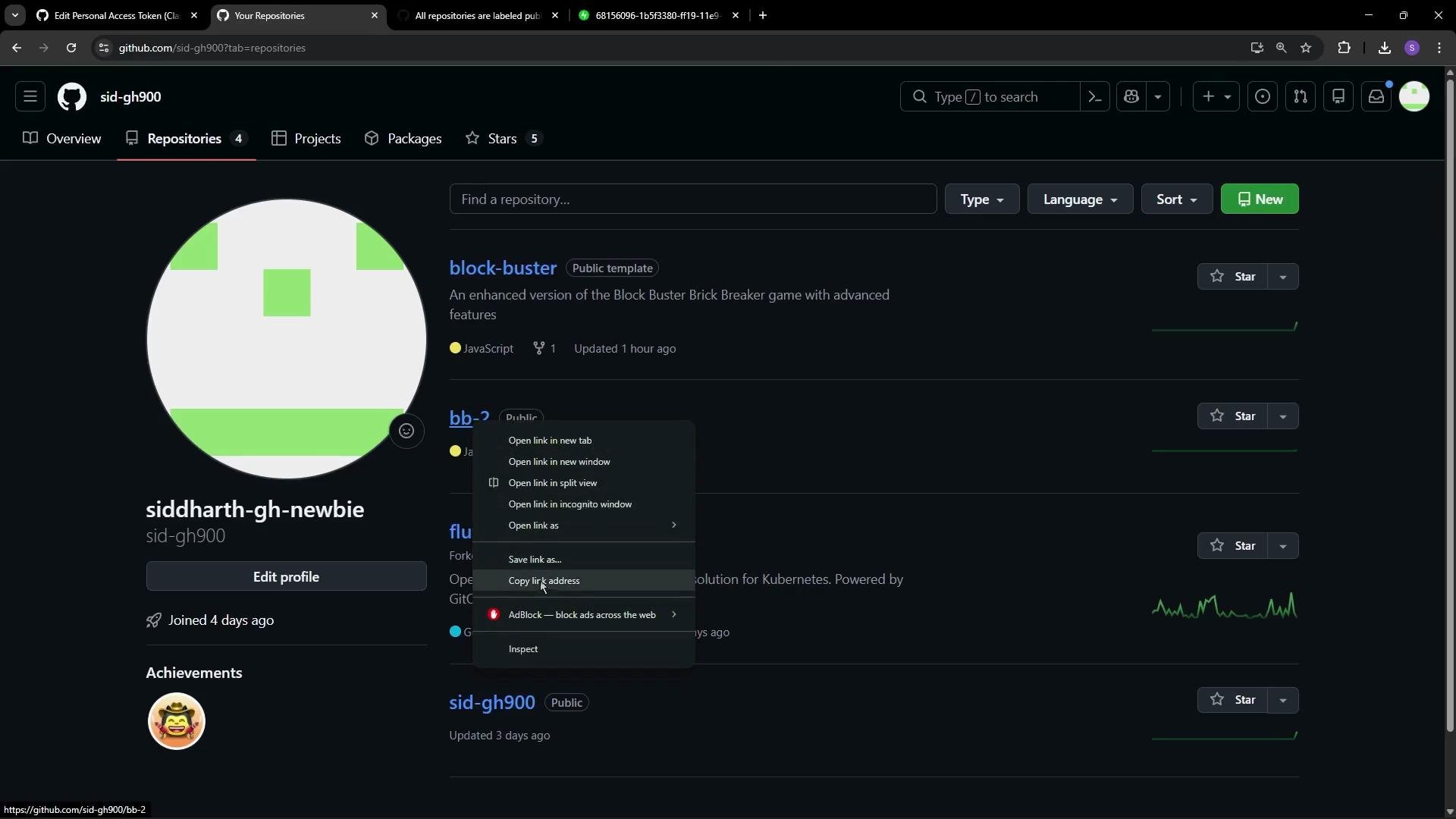The height and width of the screenshot is (819, 1456).
Task: Choose Inspect in the context menu
Action: pos(583,648)
